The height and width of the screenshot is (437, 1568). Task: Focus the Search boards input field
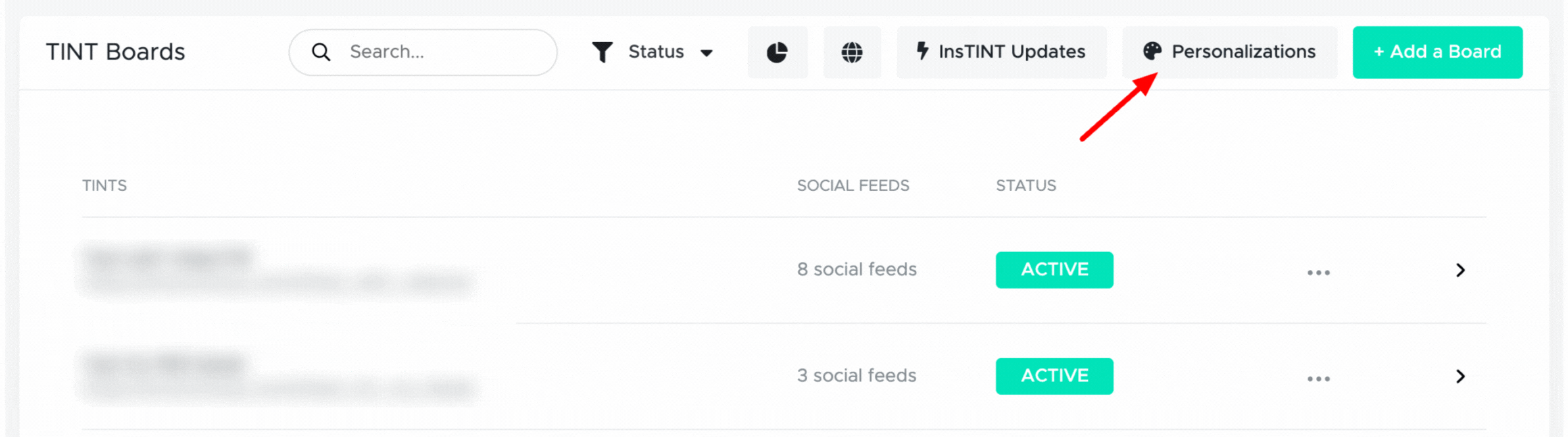[423, 52]
